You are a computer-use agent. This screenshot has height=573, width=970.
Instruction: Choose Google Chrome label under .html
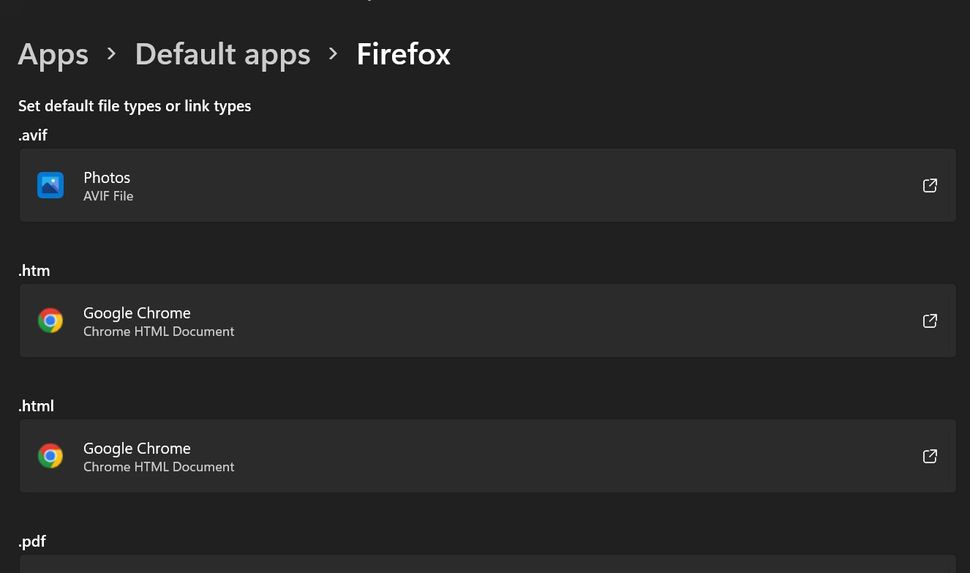point(137,449)
